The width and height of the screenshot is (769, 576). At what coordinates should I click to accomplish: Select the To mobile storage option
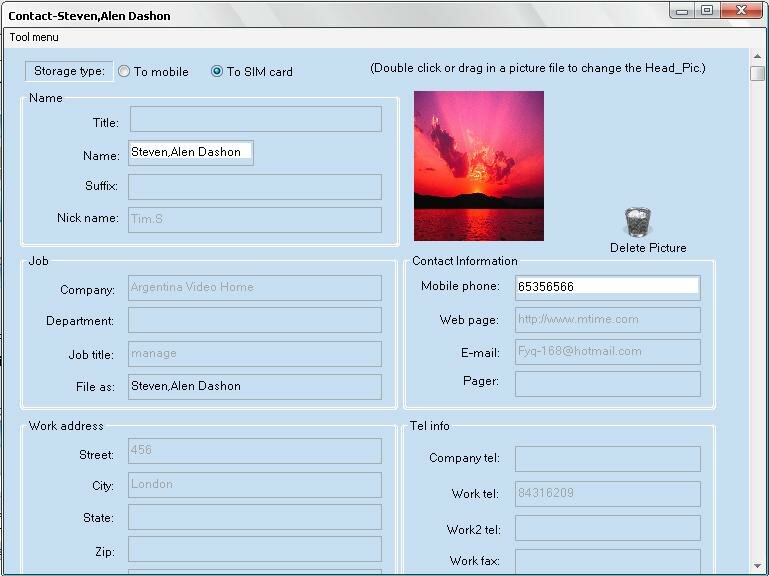pyautogui.click(x=153, y=72)
